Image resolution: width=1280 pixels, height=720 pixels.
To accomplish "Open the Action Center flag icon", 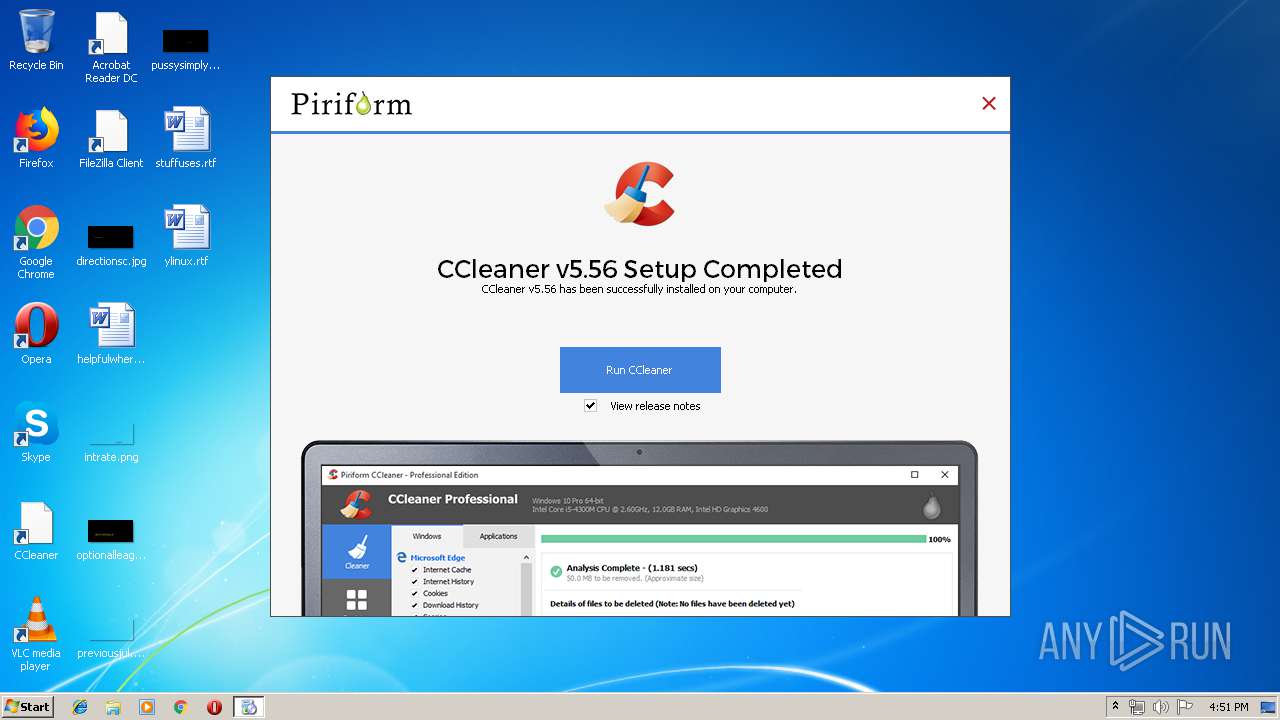I will tap(1185, 707).
